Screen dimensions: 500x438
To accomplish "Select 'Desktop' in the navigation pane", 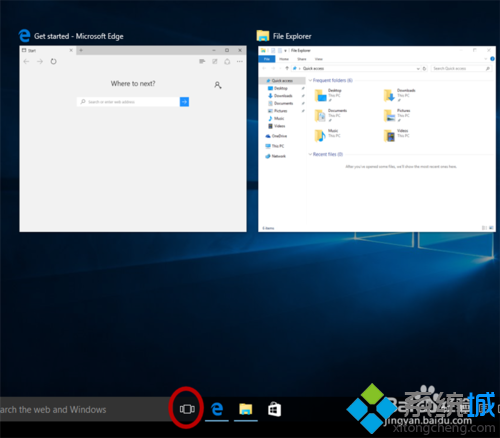I will pos(281,88).
